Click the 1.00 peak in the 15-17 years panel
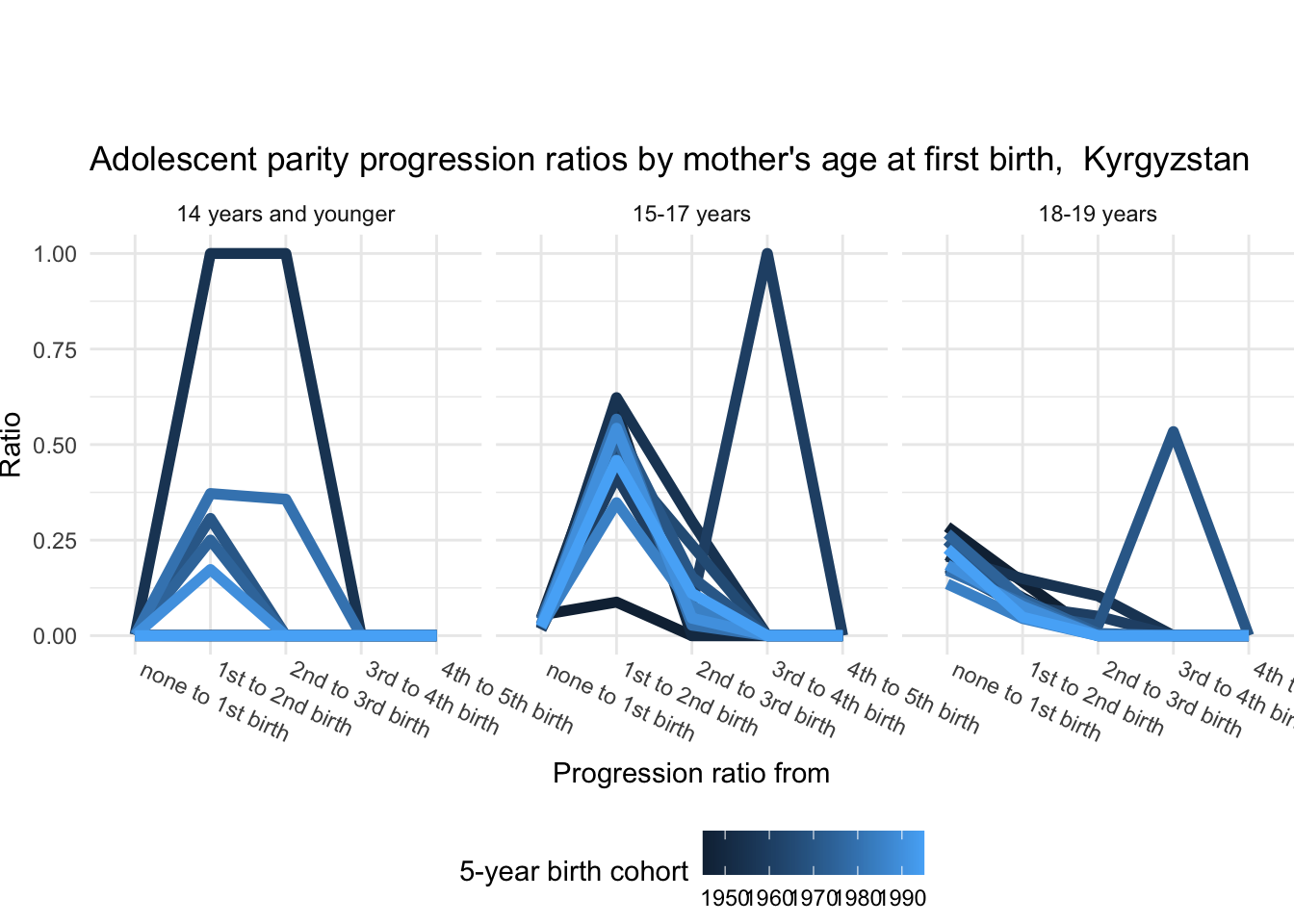The height and width of the screenshot is (924, 1294). coord(767,255)
